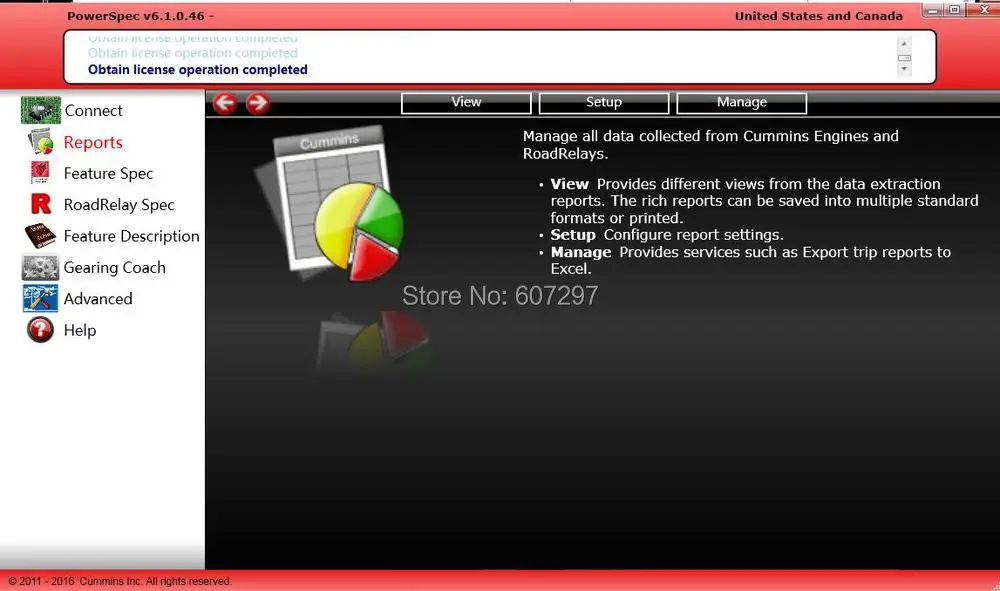
Task: Open Feature Spec section
Action: [x=108, y=173]
